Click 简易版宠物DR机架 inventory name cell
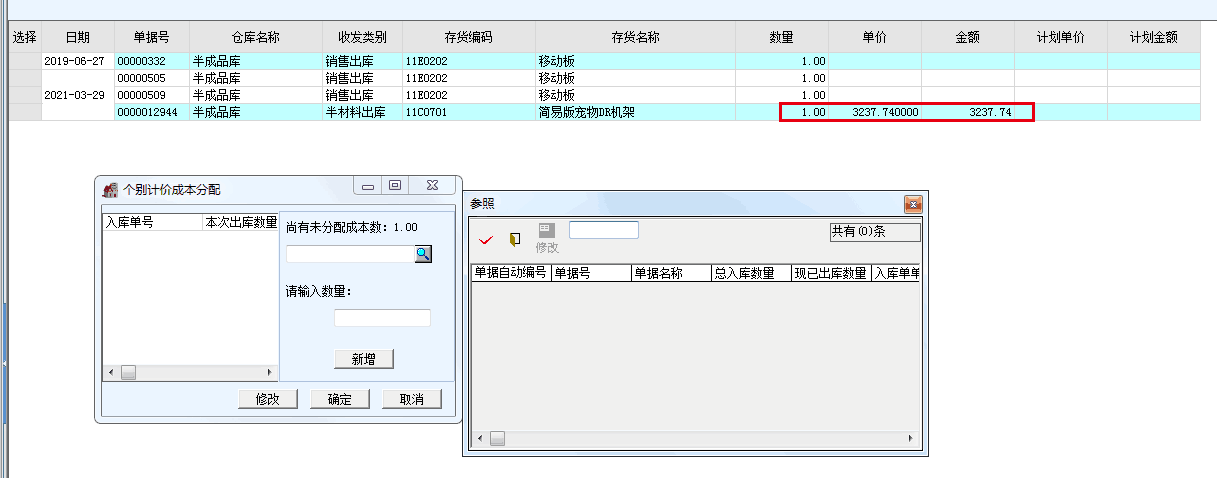1217x478 pixels. (x=636, y=112)
